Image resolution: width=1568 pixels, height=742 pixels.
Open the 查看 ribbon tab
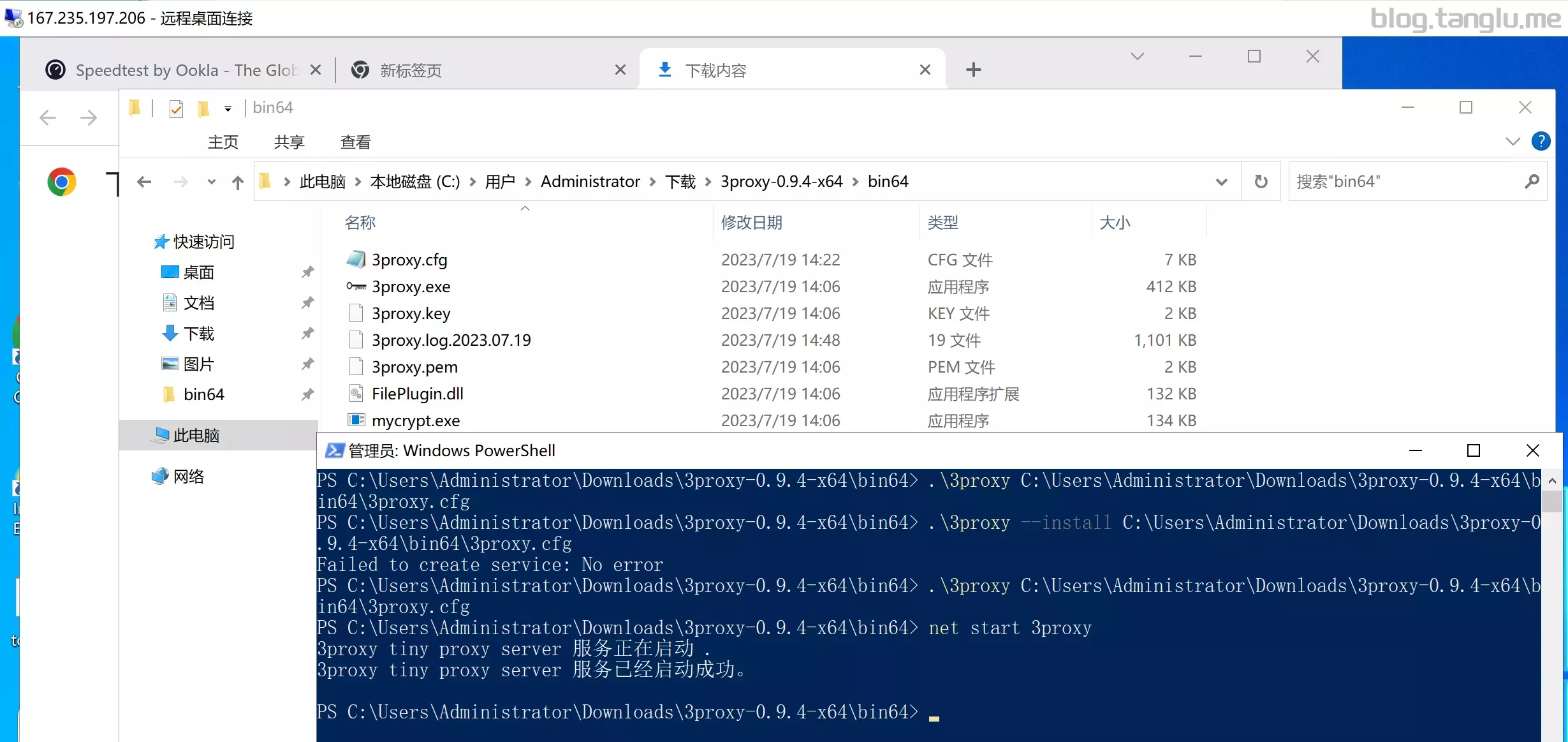(355, 142)
